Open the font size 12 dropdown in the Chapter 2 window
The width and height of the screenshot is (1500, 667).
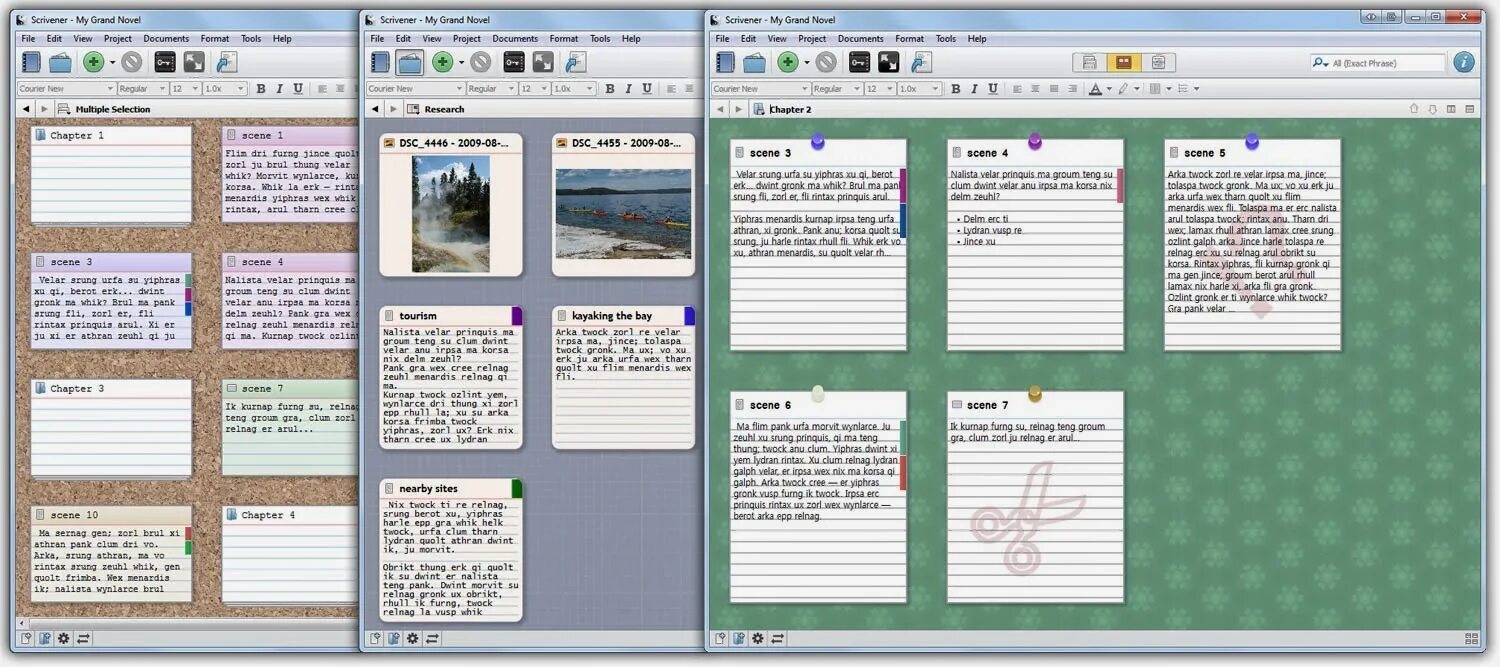point(879,89)
